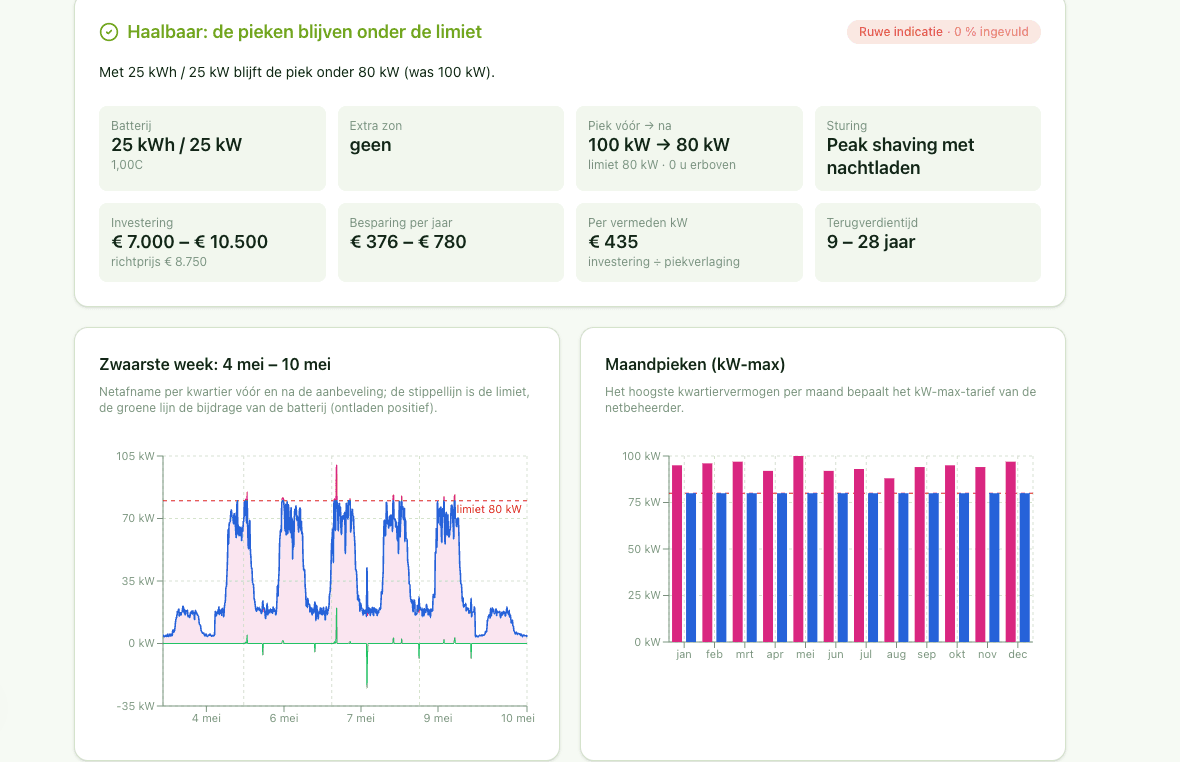Image resolution: width=1180 pixels, height=762 pixels.
Task: Click the pink 'mei' bar in Maandpieken chart
Action: pos(798,549)
